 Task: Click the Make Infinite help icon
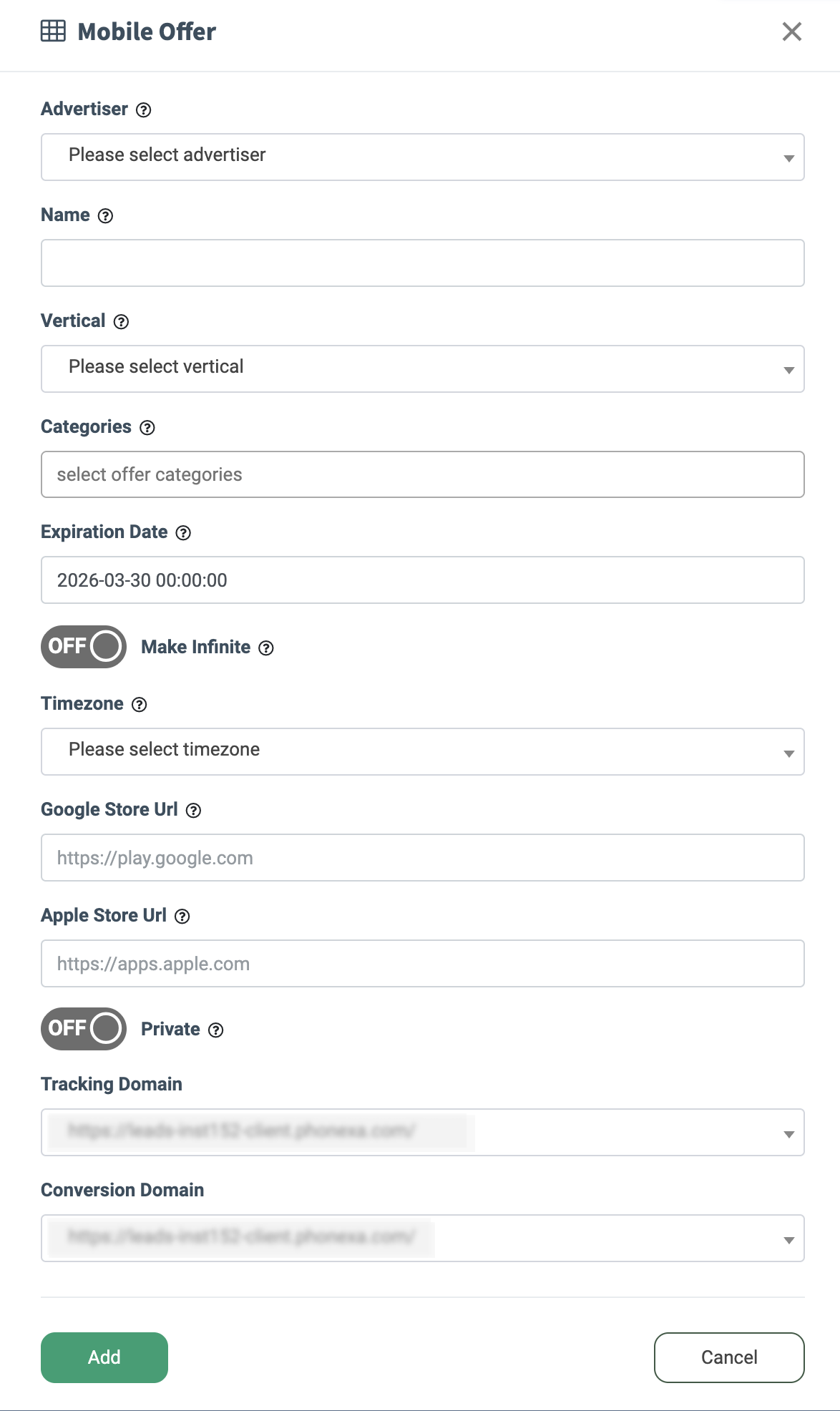266,648
